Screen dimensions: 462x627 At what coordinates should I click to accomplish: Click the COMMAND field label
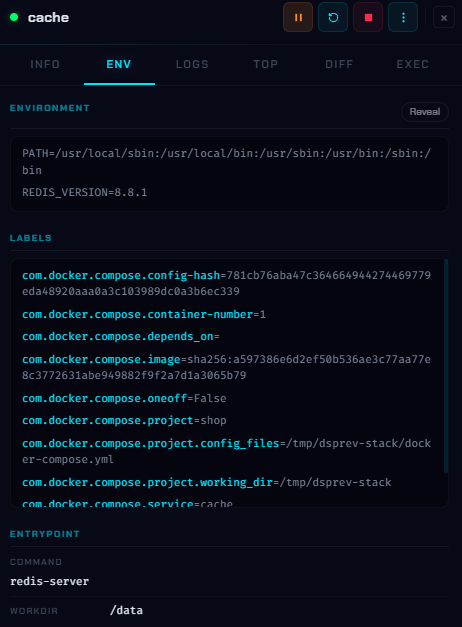pos(36,562)
